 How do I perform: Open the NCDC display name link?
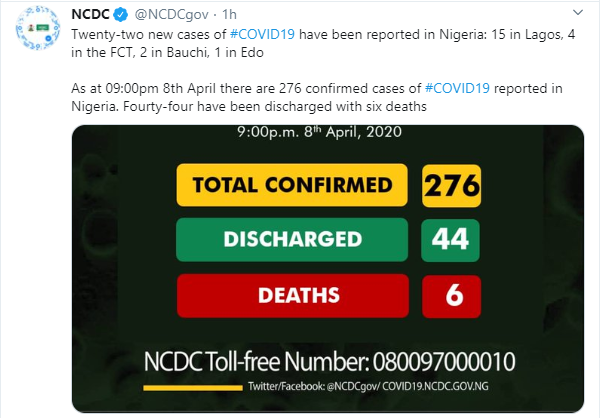pos(90,15)
